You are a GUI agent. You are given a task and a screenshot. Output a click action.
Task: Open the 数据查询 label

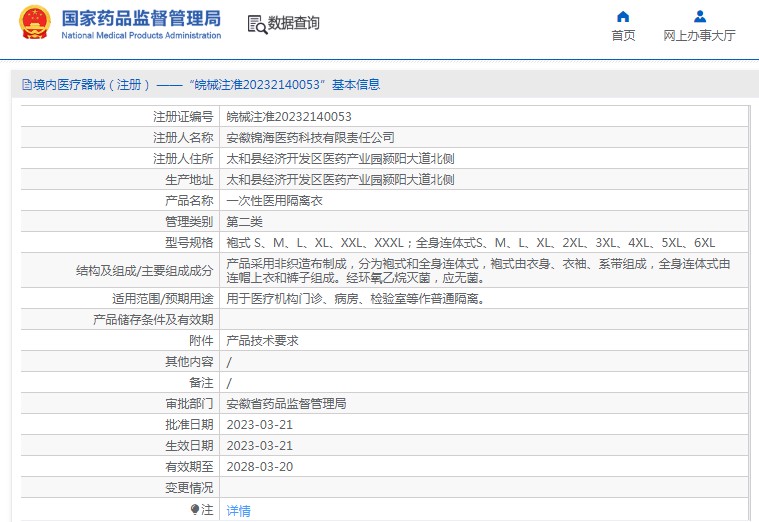pyautogui.click(x=294, y=23)
